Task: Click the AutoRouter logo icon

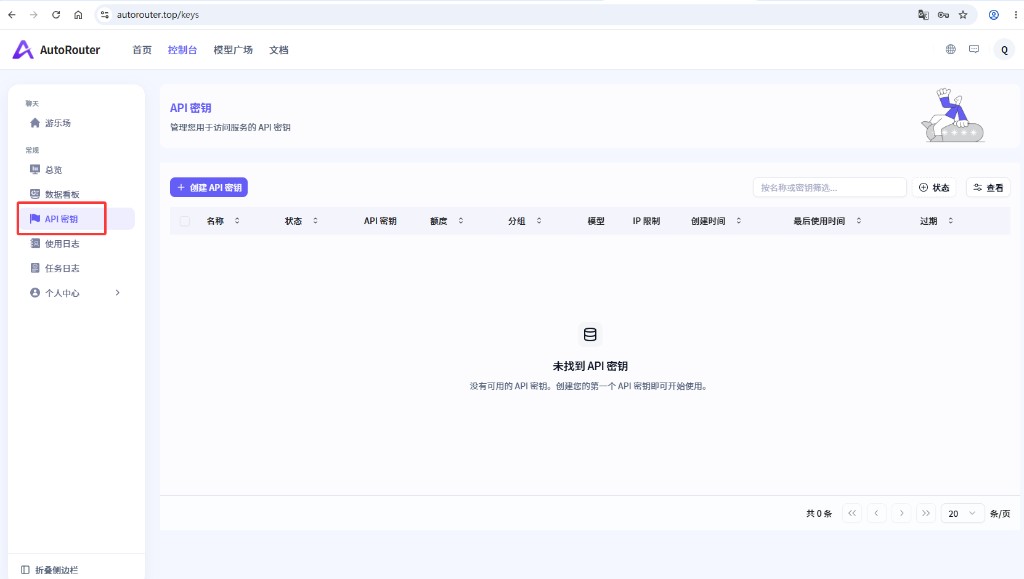Action: coord(23,50)
